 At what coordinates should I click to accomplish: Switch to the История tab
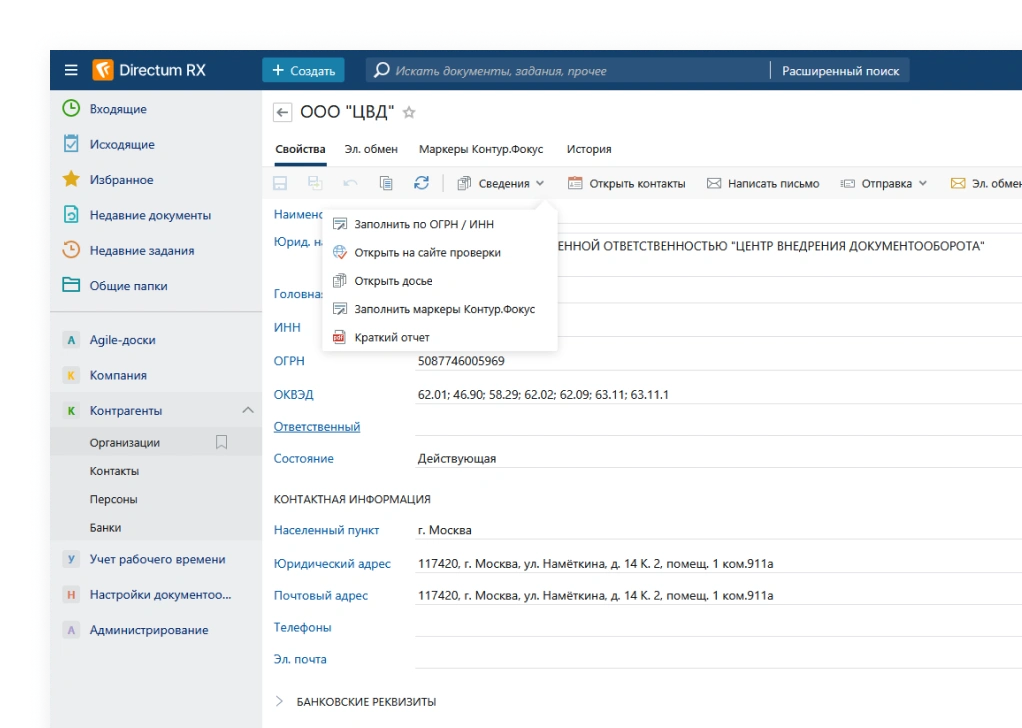pyautogui.click(x=589, y=149)
